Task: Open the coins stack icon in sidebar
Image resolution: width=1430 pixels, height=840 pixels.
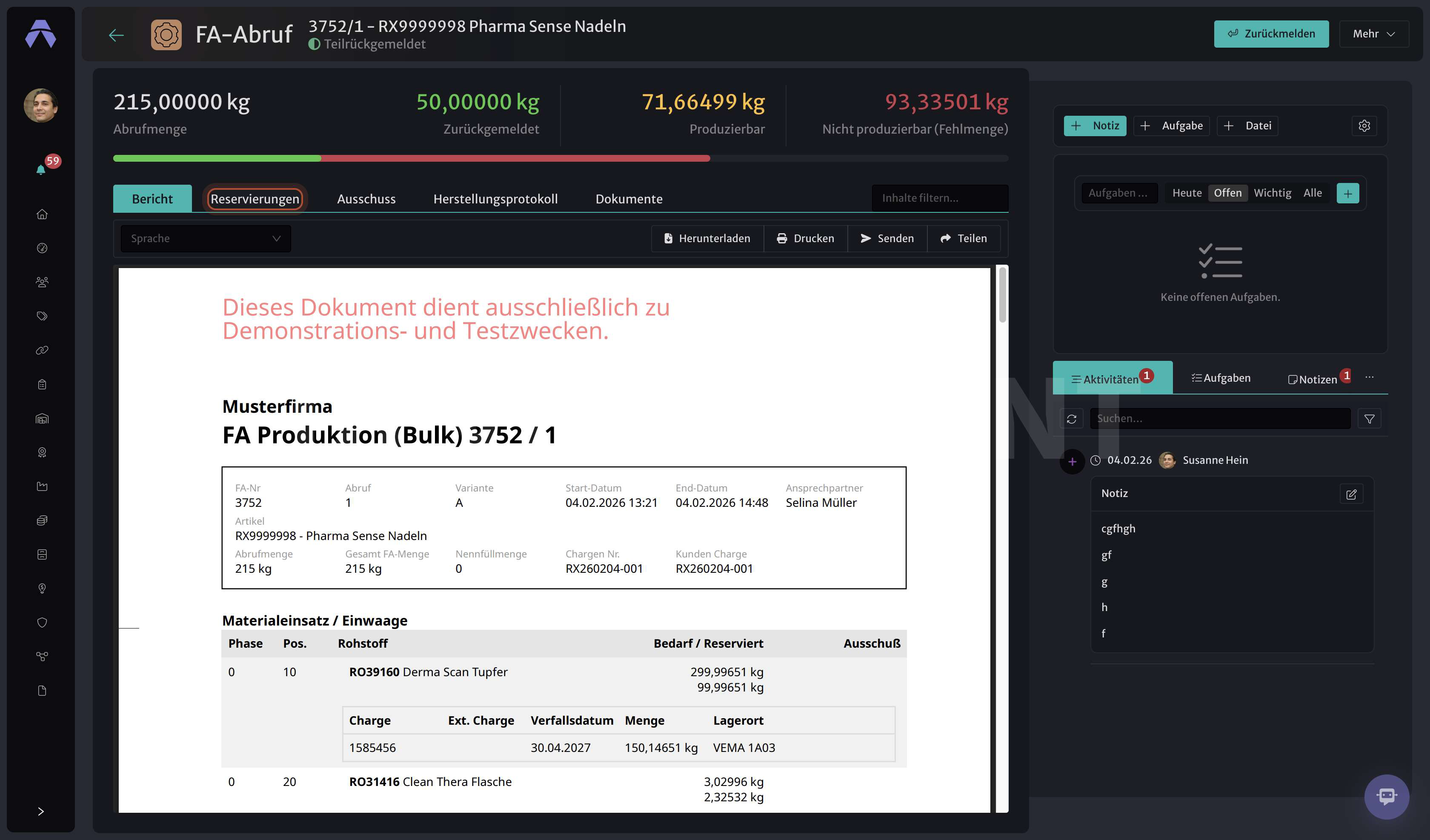Action: point(41,520)
